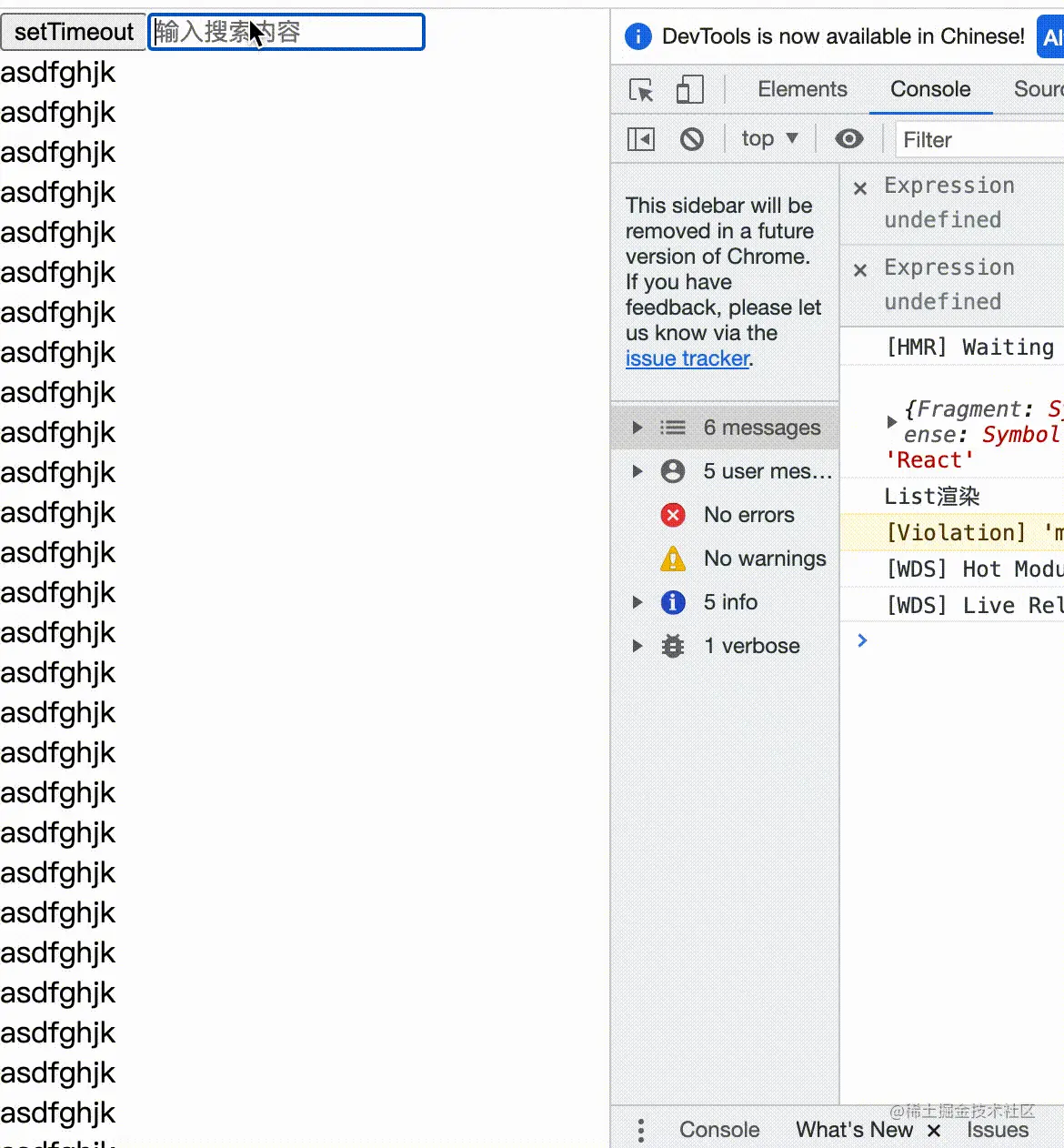The height and width of the screenshot is (1148, 1064).
Task: Select the drawer Console tab
Action: [x=719, y=1130]
